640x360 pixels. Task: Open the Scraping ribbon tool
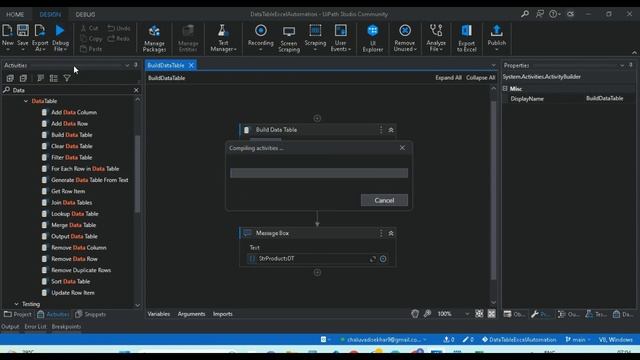[x=315, y=38]
